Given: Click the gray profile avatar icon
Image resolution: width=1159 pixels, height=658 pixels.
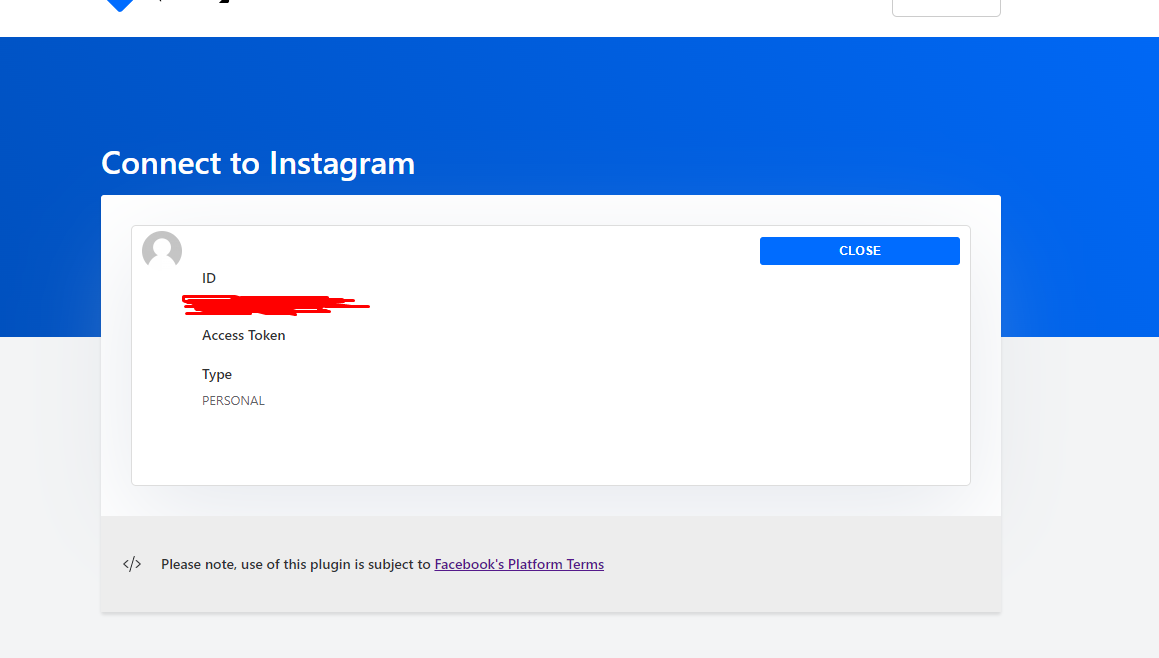Looking at the screenshot, I should [x=162, y=250].
